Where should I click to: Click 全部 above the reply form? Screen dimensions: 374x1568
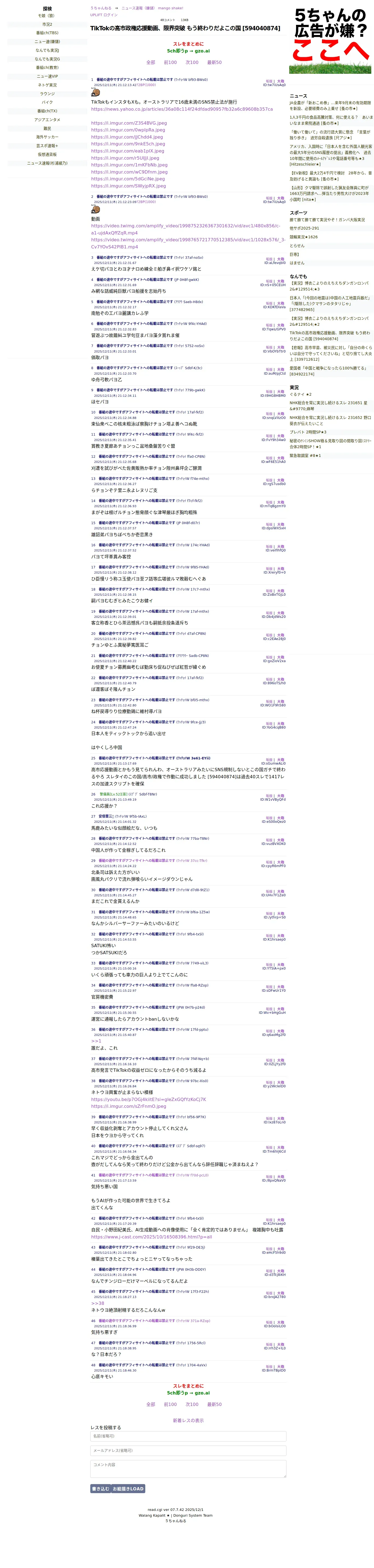150,1404
